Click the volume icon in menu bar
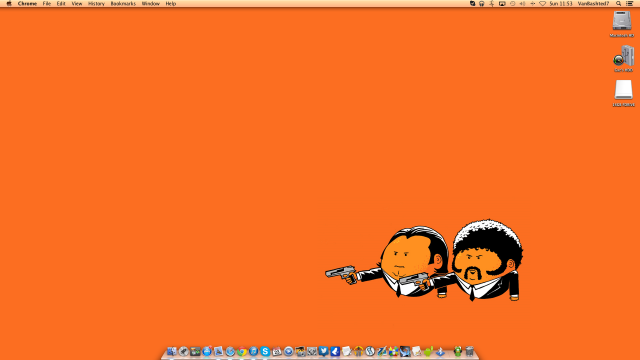Screen dimensions: 640x360 522,4
